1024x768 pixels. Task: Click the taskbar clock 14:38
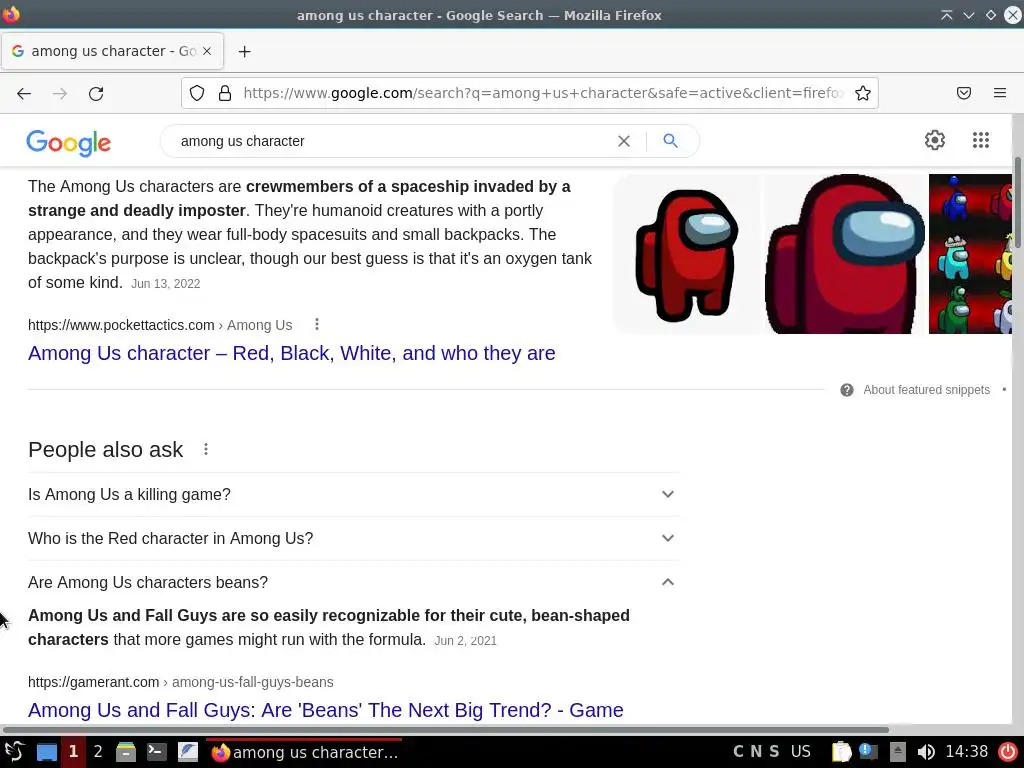click(967, 752)
